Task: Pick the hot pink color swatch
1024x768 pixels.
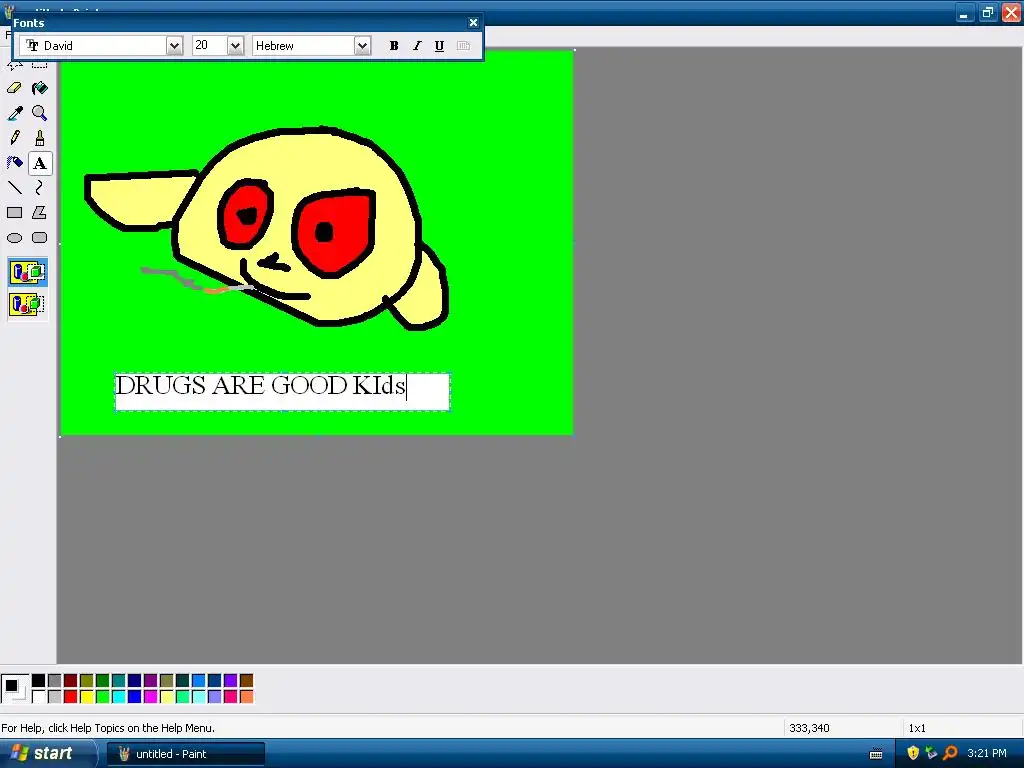Action: pyautogui.click(x=231, y=697)
